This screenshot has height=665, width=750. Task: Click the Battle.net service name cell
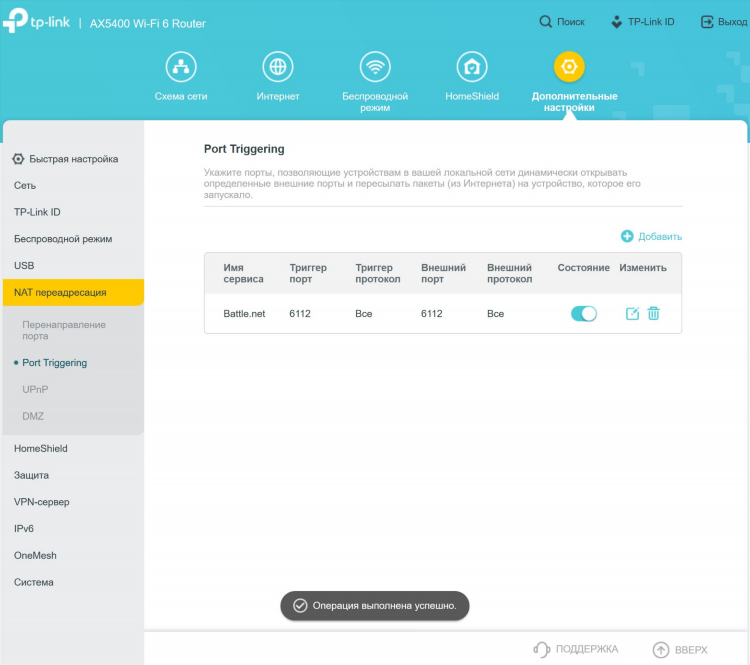point(244,314)
